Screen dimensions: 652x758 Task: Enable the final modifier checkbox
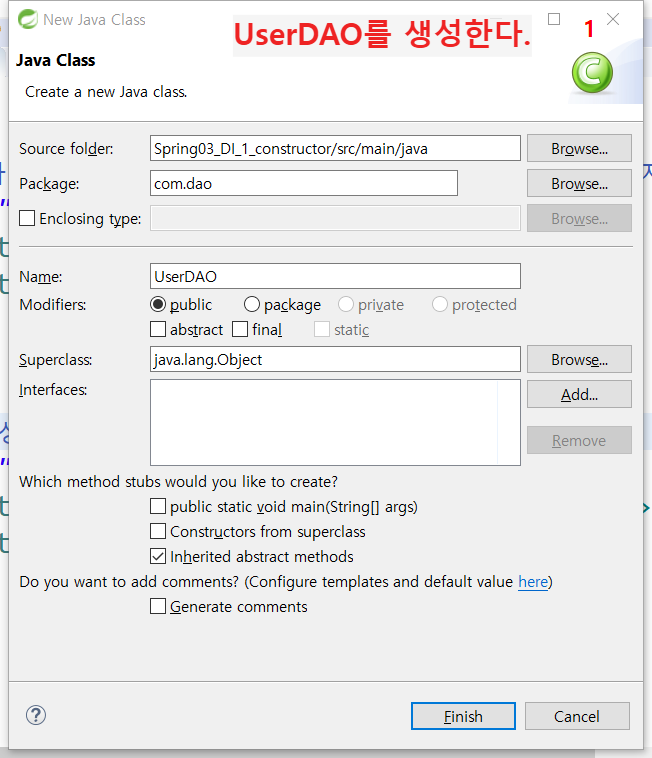pyautogui.click(x=240, y=329)
